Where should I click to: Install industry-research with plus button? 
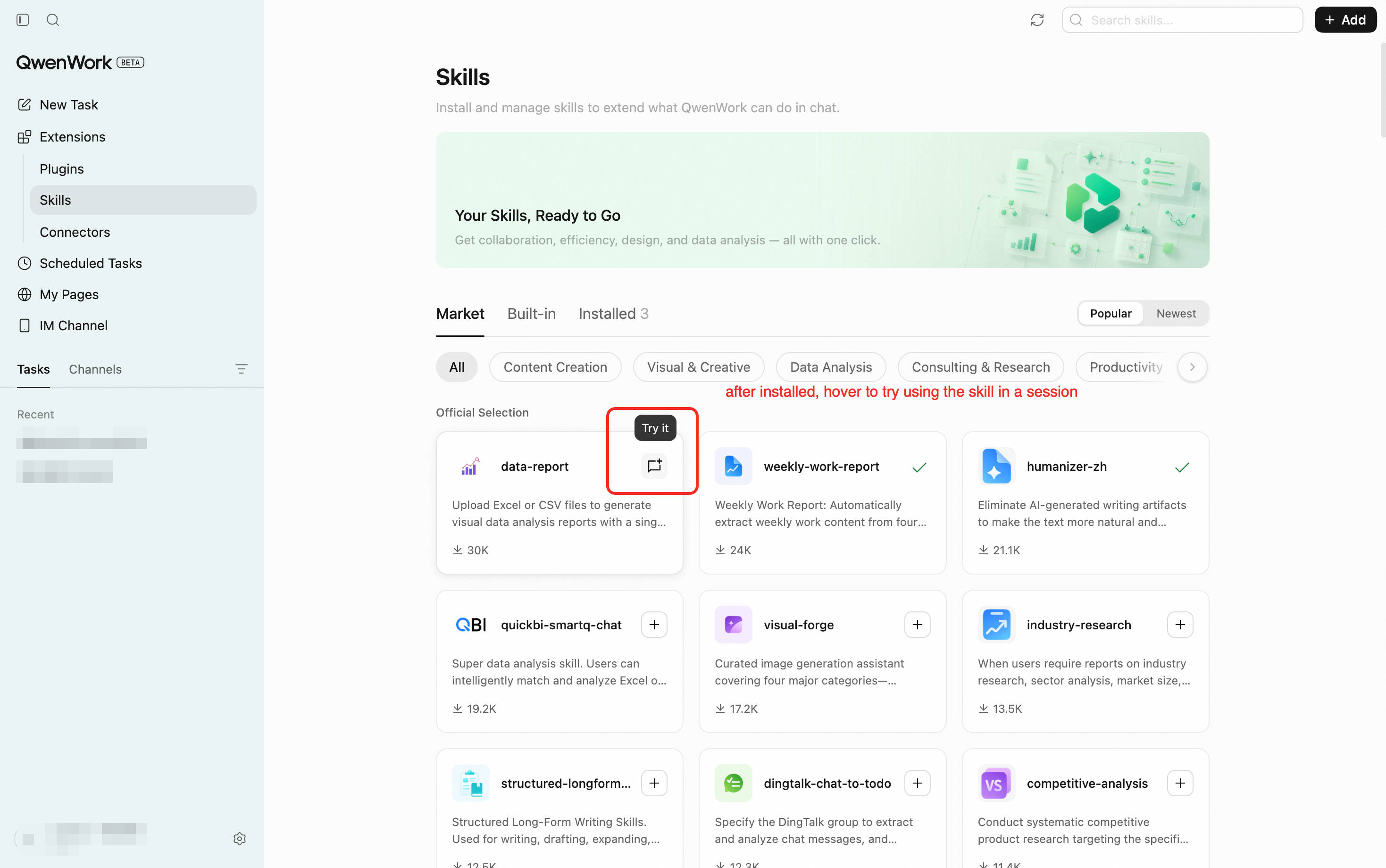[x=1180, y=625]
